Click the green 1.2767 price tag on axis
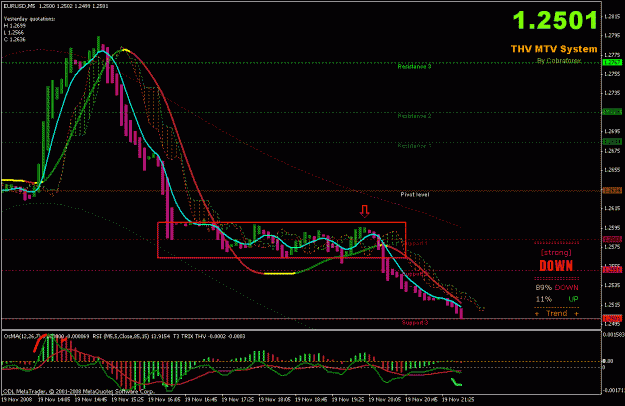This screenshot has height=406, width=625. (612, 63)
